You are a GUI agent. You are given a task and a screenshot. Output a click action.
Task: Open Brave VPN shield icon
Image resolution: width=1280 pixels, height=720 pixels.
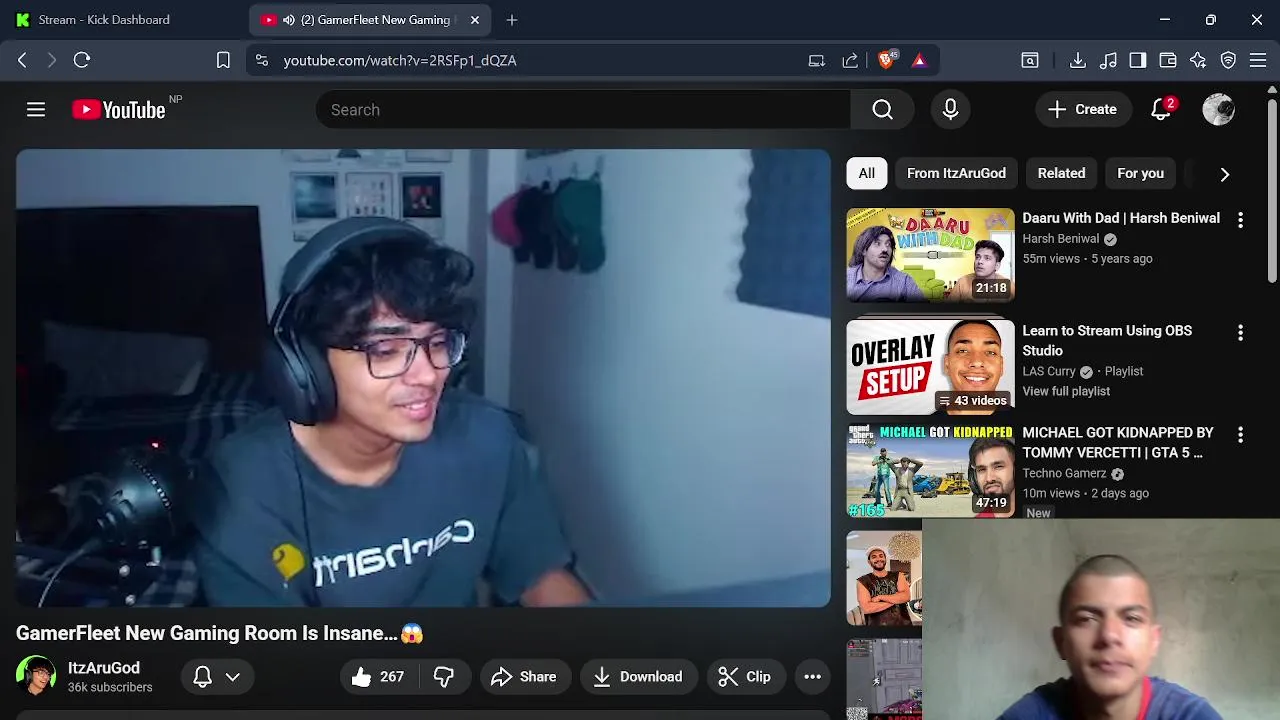pyautogui.click(x=1229, y=60)
